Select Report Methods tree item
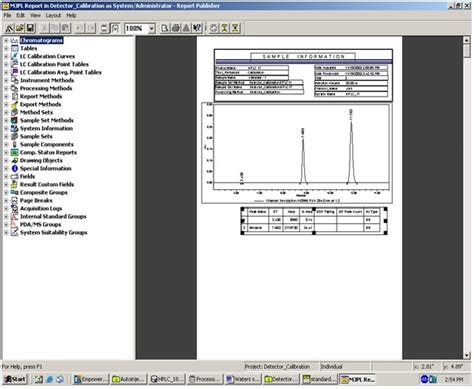The width and height of the screenshot is (474, 389). click(41, 96)
